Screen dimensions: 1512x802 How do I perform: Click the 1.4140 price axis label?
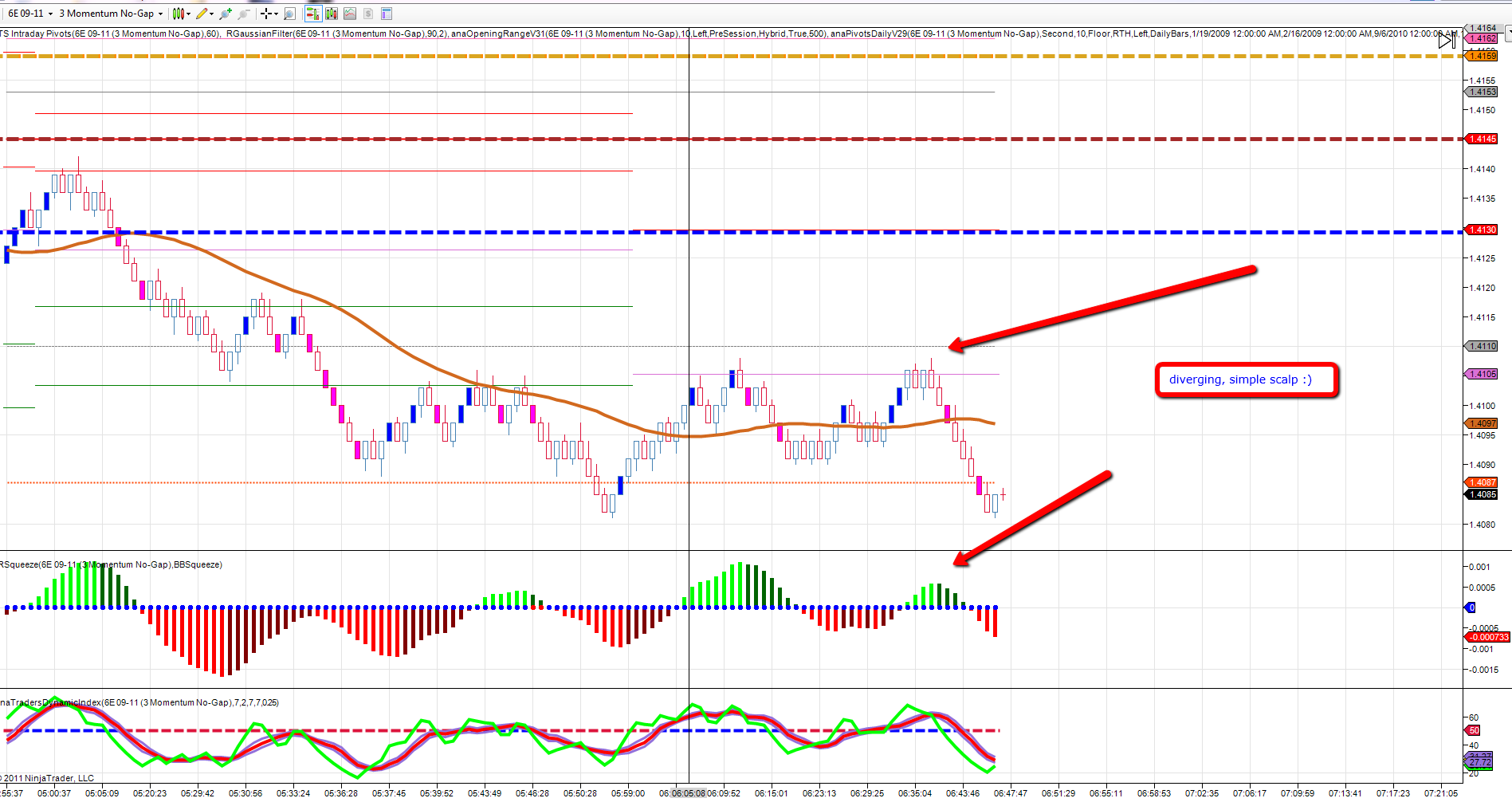coord(1483,169)
